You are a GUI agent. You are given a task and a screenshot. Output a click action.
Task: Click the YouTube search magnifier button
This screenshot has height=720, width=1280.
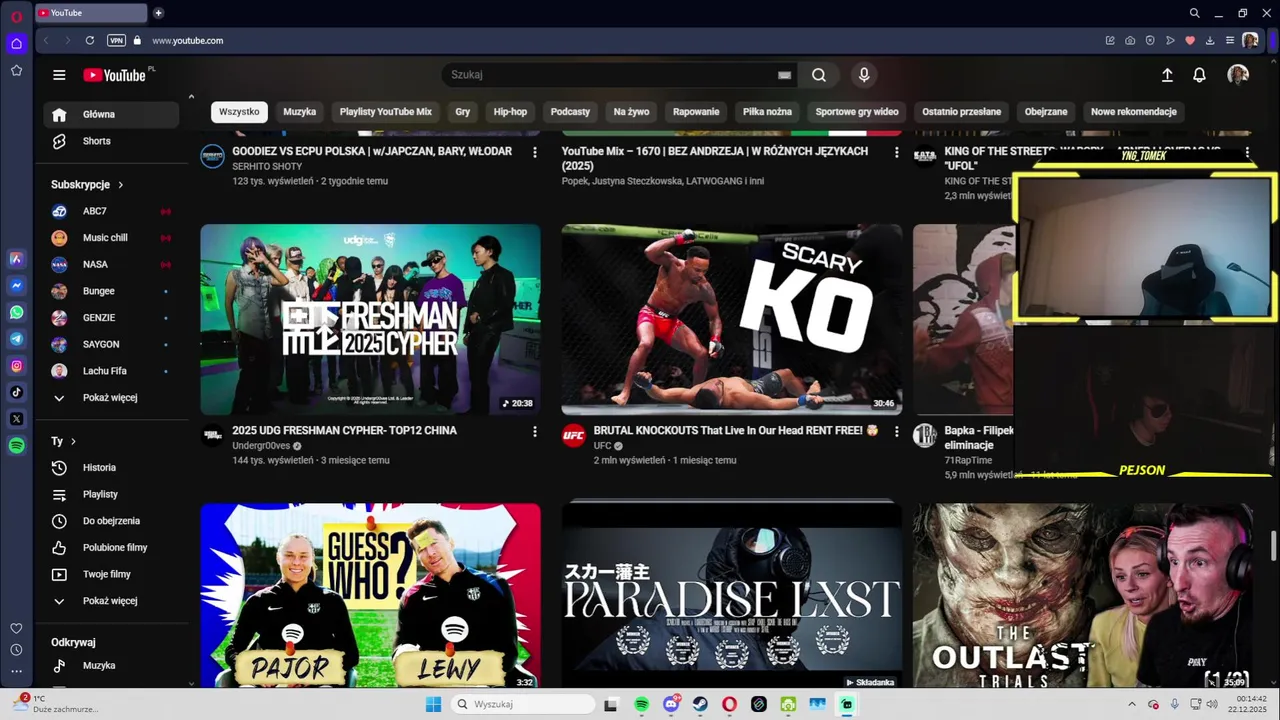819,75
